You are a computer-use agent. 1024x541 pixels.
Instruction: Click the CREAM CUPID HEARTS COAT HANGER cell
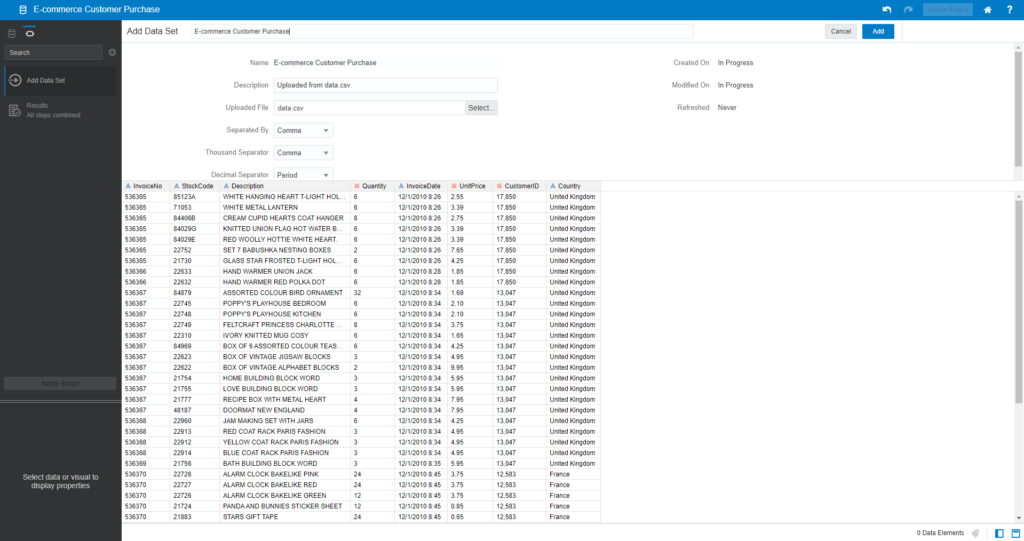[285, 218]
